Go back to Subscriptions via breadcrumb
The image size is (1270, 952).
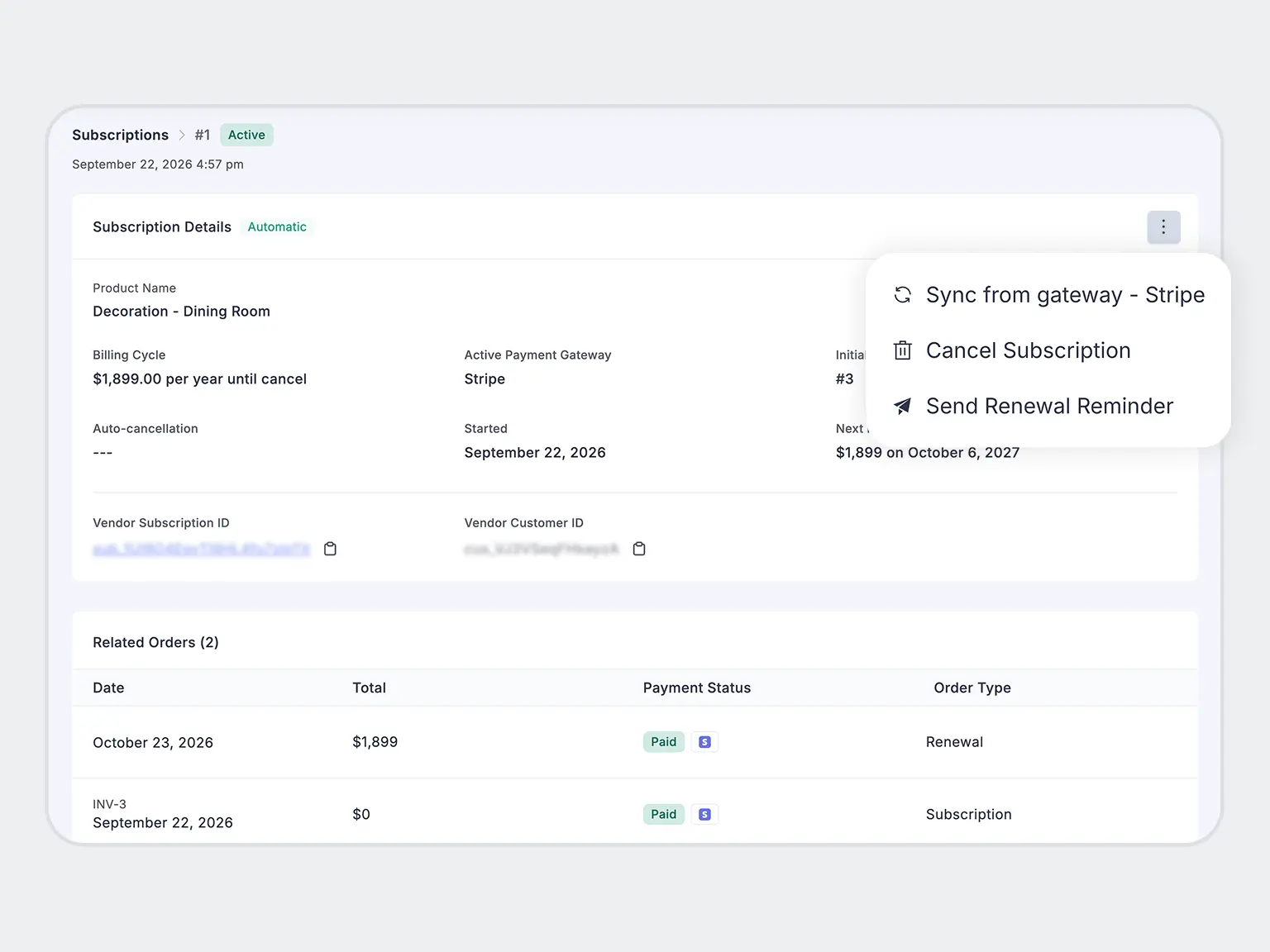coord(120,135)
